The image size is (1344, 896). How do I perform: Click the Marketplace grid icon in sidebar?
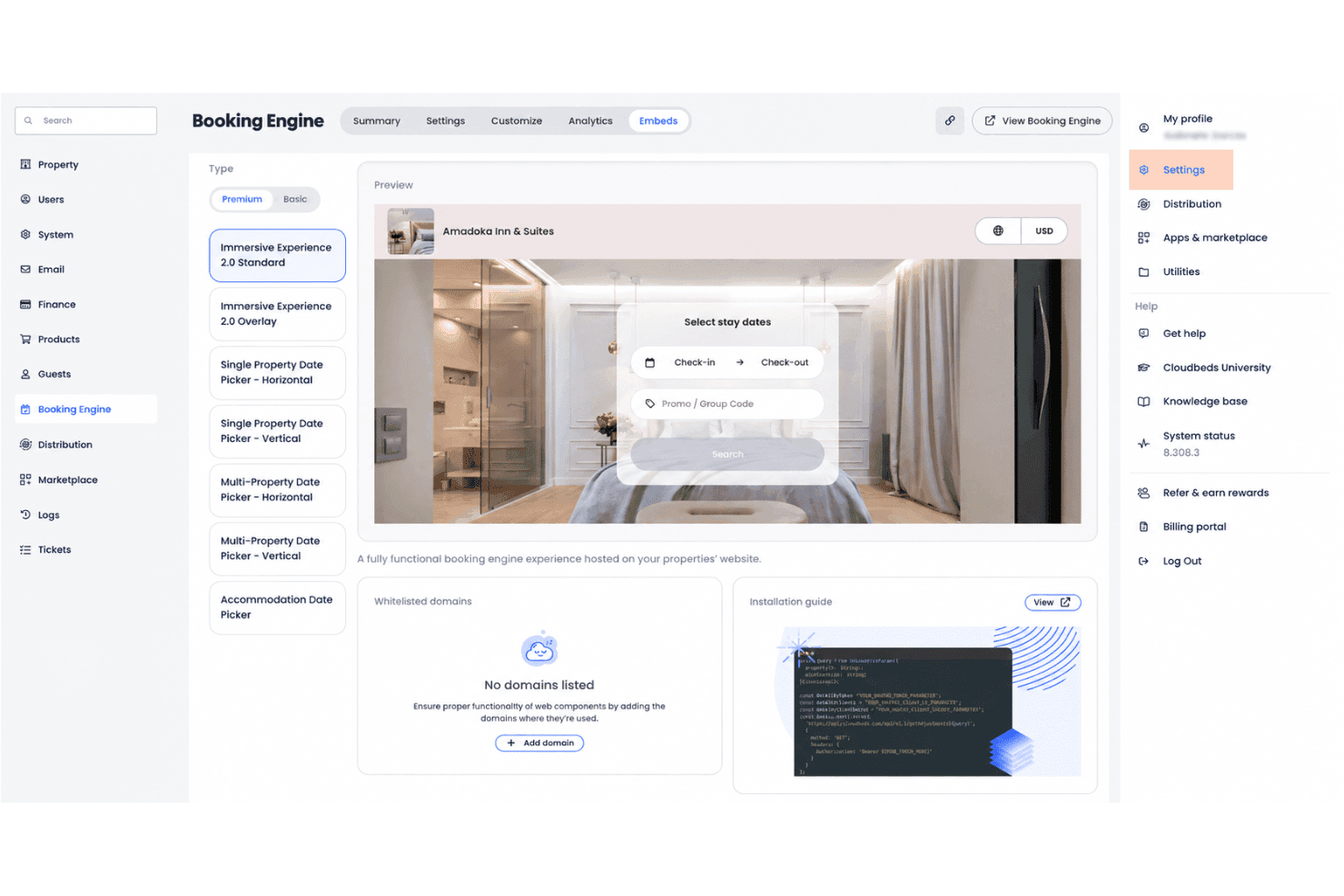pyautogui.click(x=25, y=479)
